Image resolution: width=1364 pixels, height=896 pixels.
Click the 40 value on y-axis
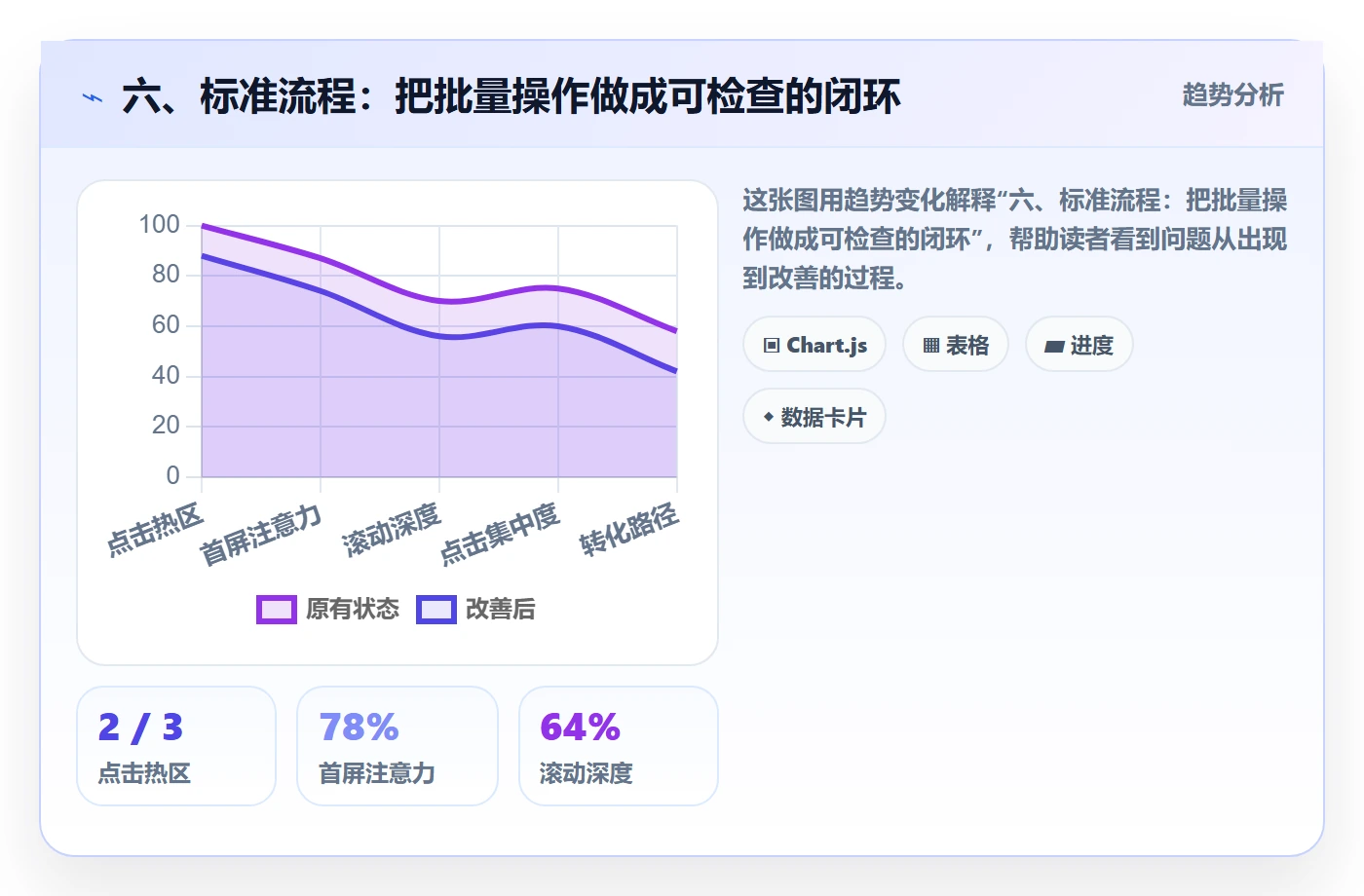(x=166, y=376)
